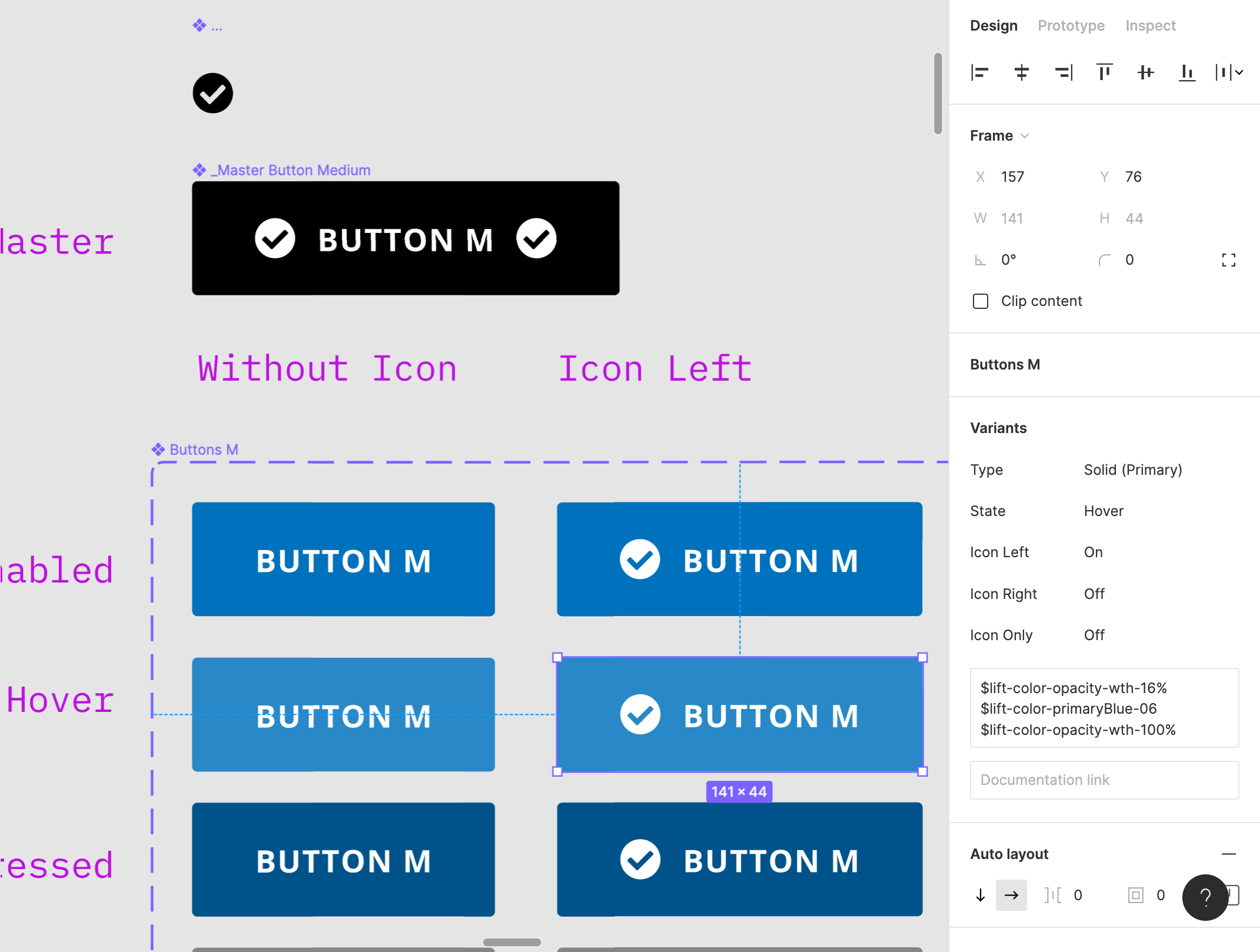Remove auto layout with minus button
Image resolution: width=1260 pixels, height=952 pixels.
1228,854
